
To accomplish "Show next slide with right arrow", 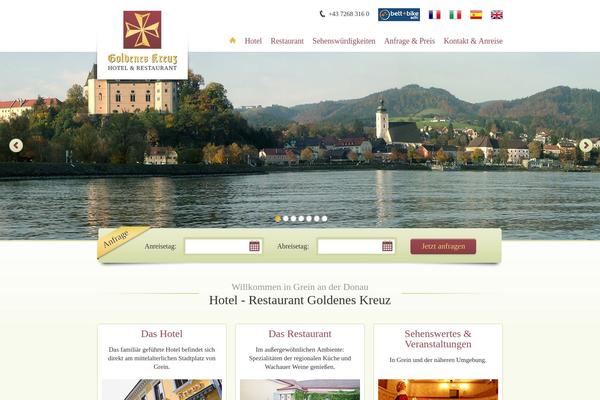I will [x=585, y=145].
